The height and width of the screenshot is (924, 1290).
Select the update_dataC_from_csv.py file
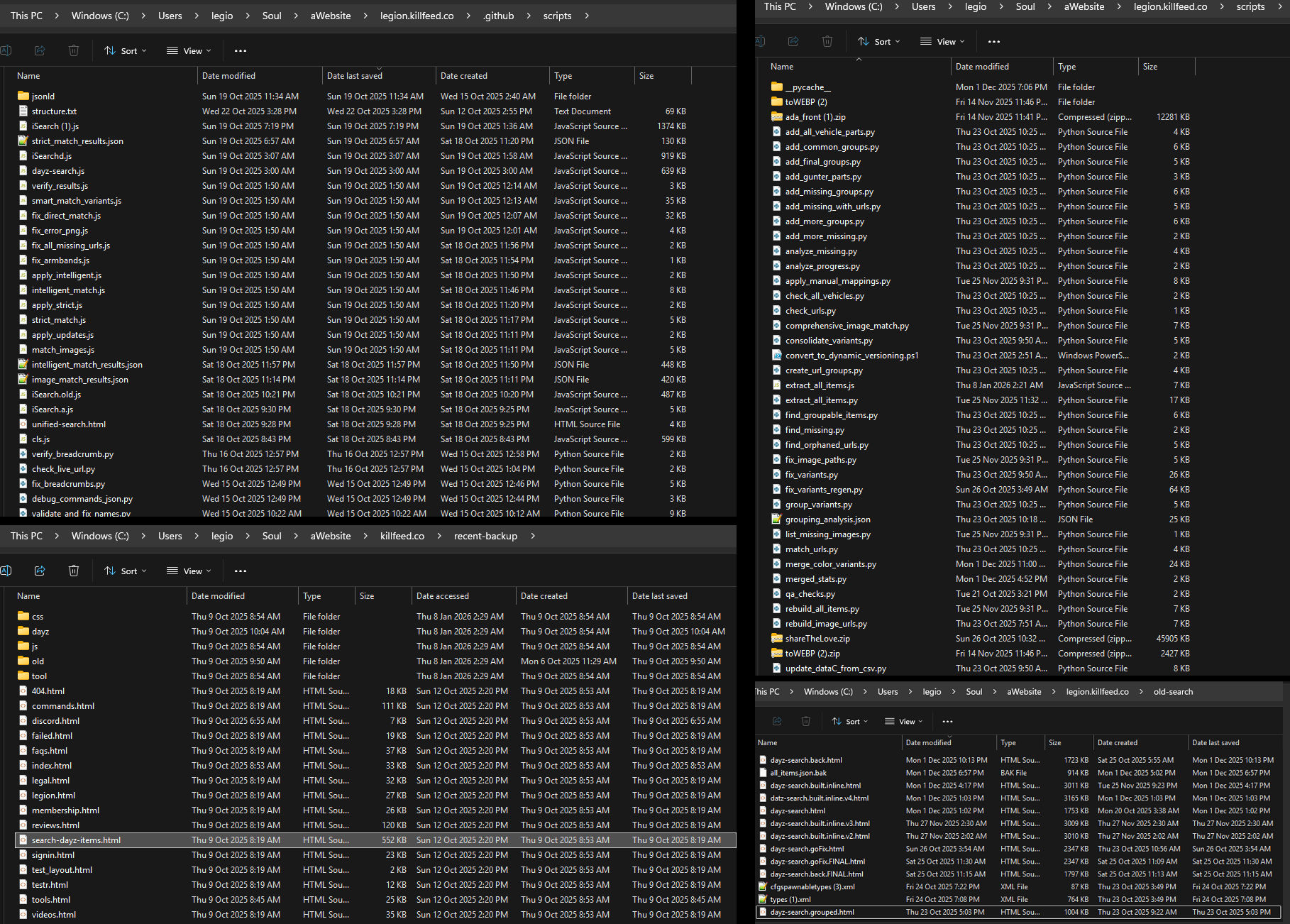pos(981,669)
